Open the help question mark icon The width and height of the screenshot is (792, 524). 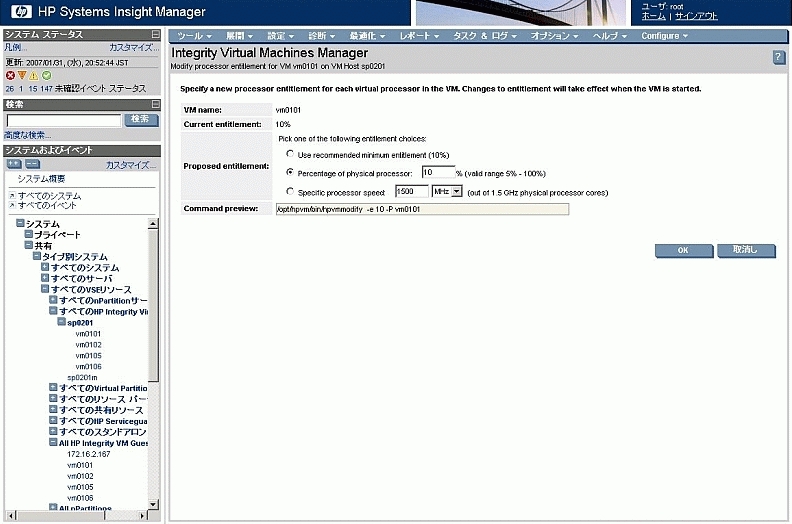click(778, 57)
